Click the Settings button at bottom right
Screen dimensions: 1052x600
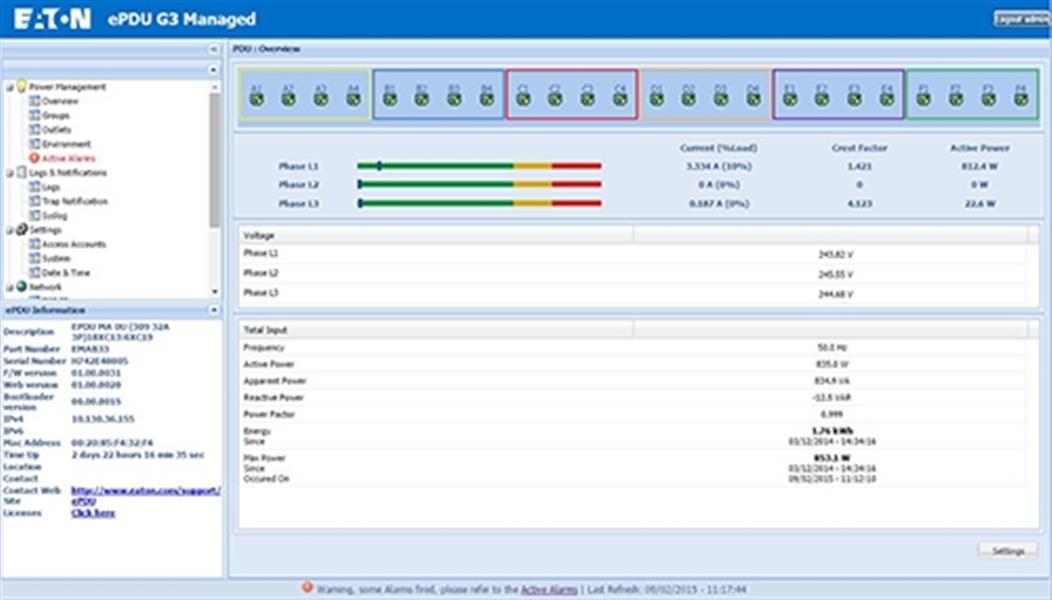(1008, 551)
